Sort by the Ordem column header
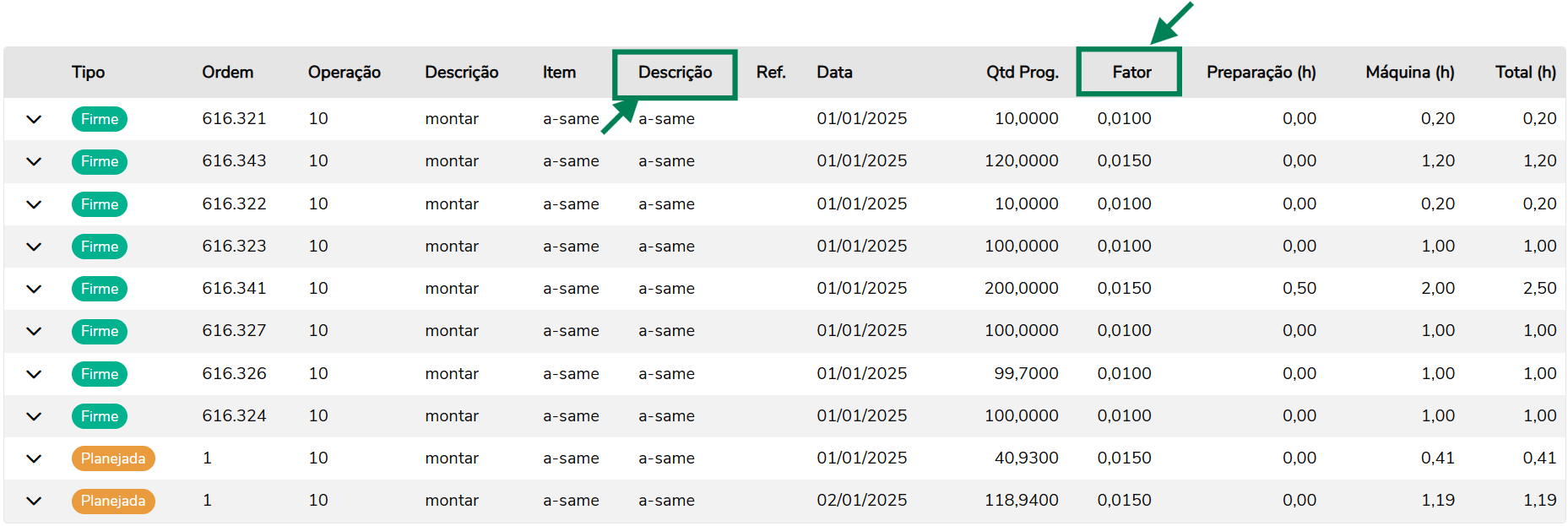The width and height of the screenshot is (1568, 526). 227,73
